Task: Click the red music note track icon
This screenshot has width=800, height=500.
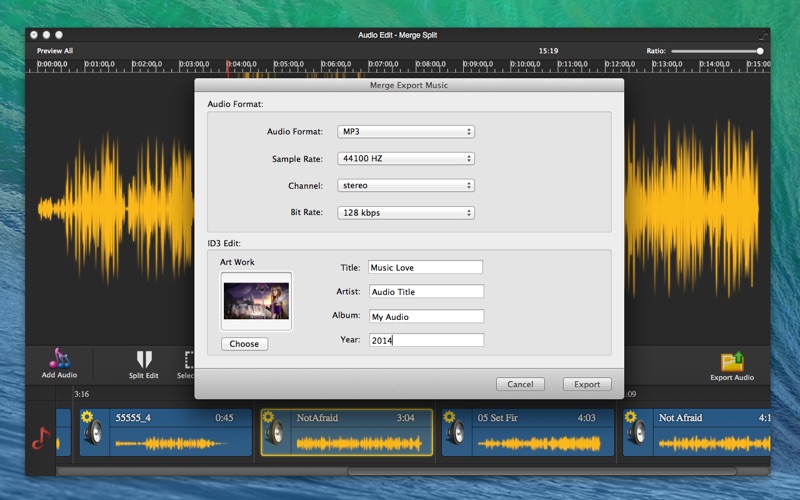Action: pos(40,437)
